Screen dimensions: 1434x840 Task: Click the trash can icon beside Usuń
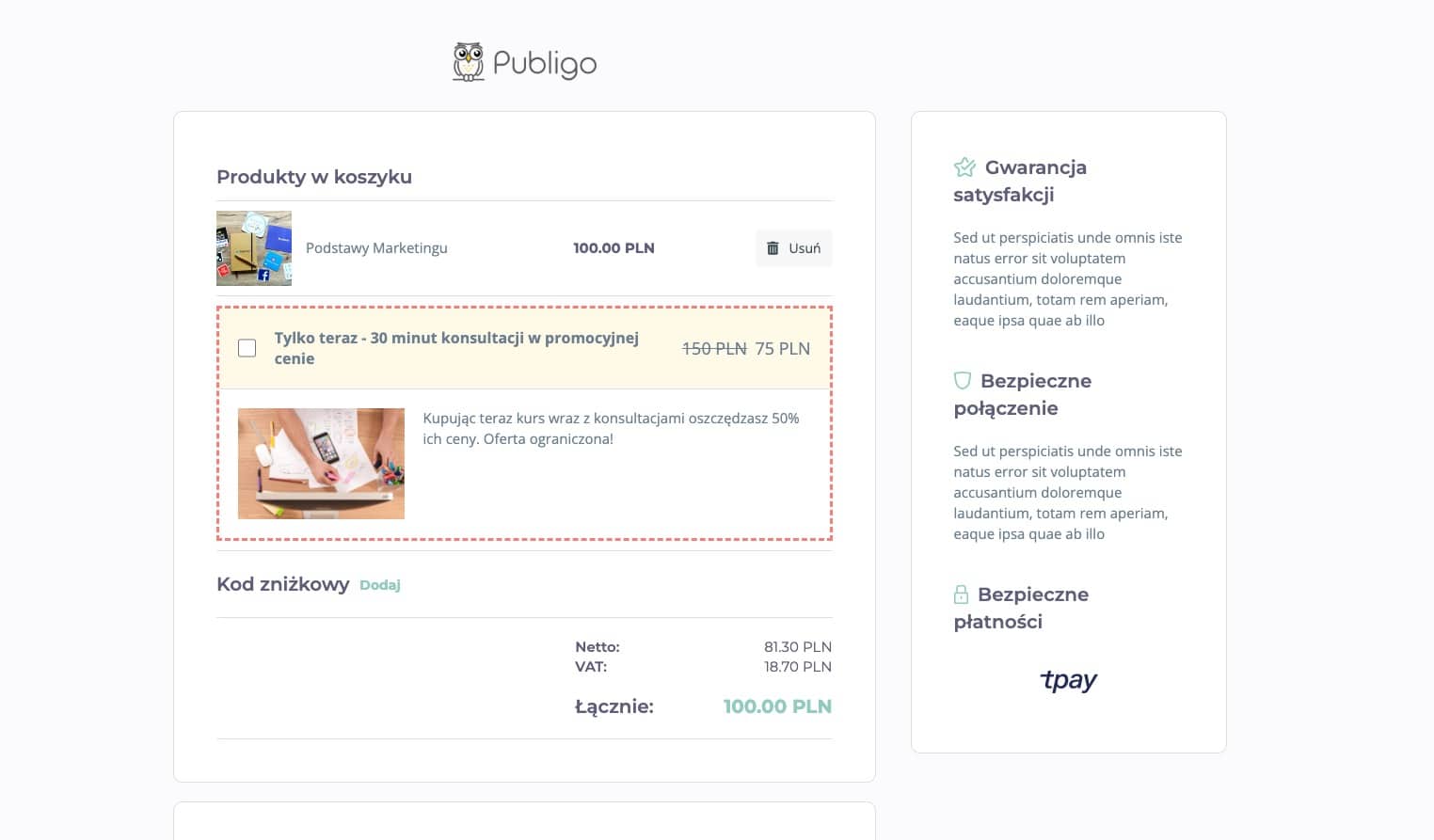click(773, 248)
